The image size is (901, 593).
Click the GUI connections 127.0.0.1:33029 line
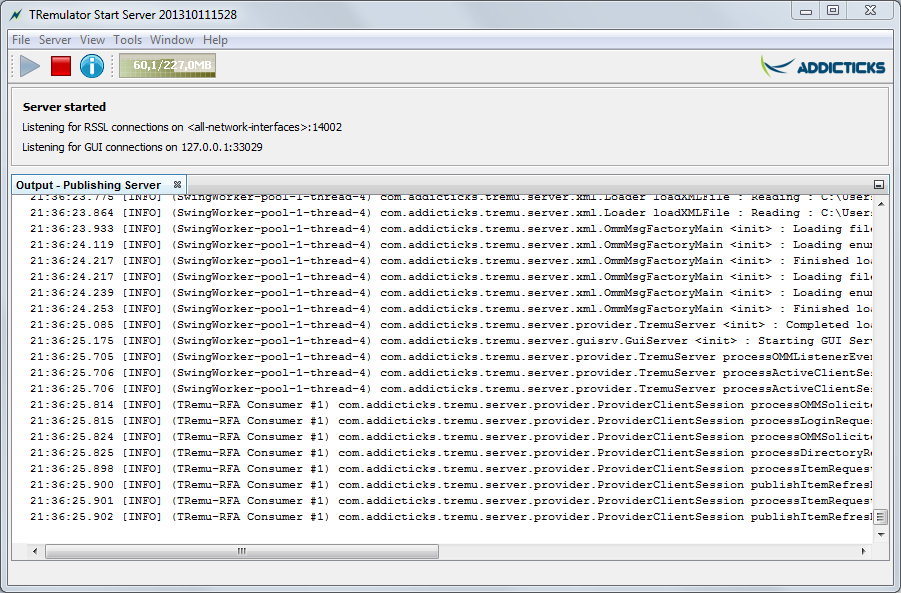[143, 147]
